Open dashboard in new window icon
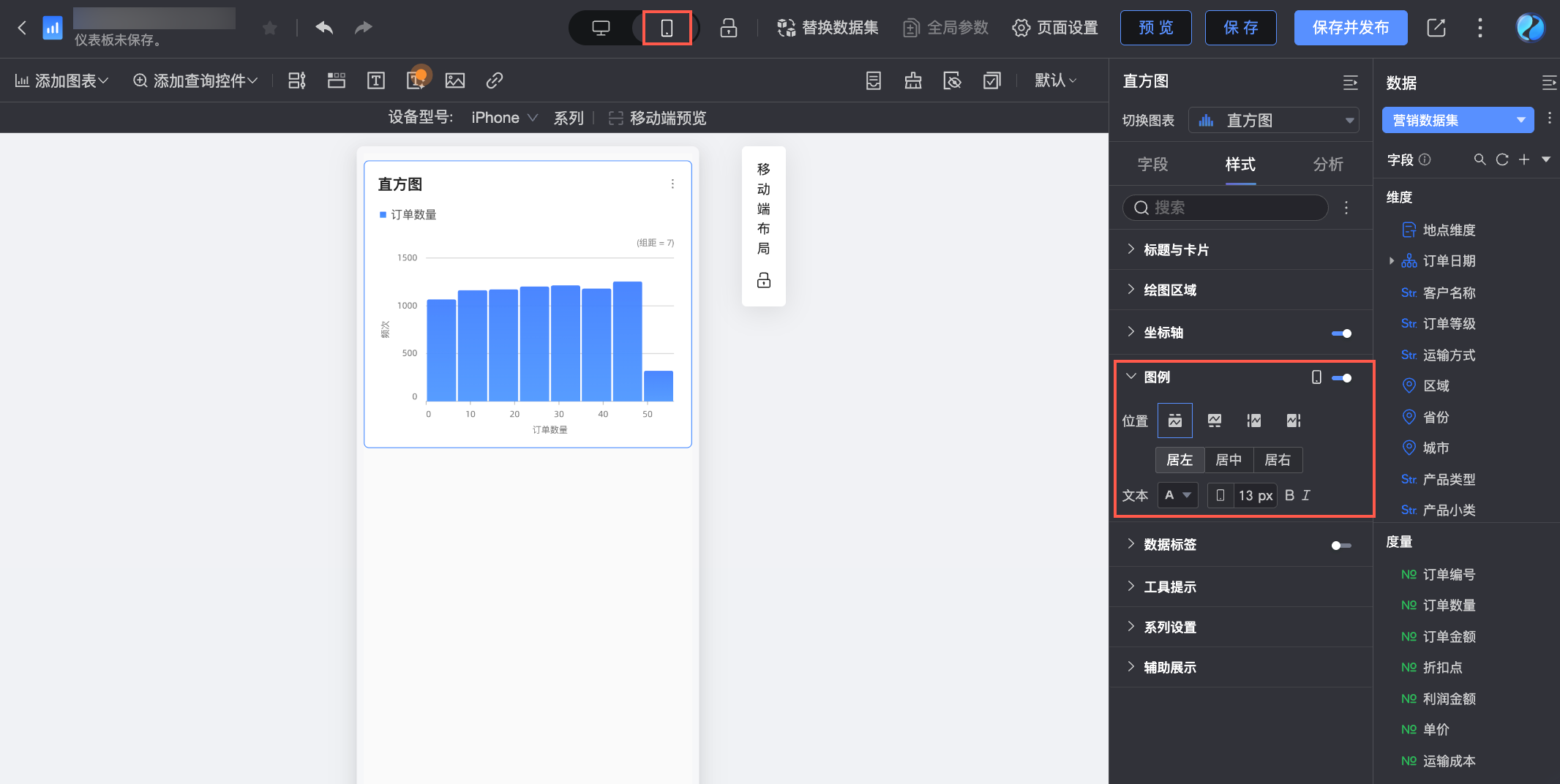The image size is (1560, 784). click(1436, 28)
